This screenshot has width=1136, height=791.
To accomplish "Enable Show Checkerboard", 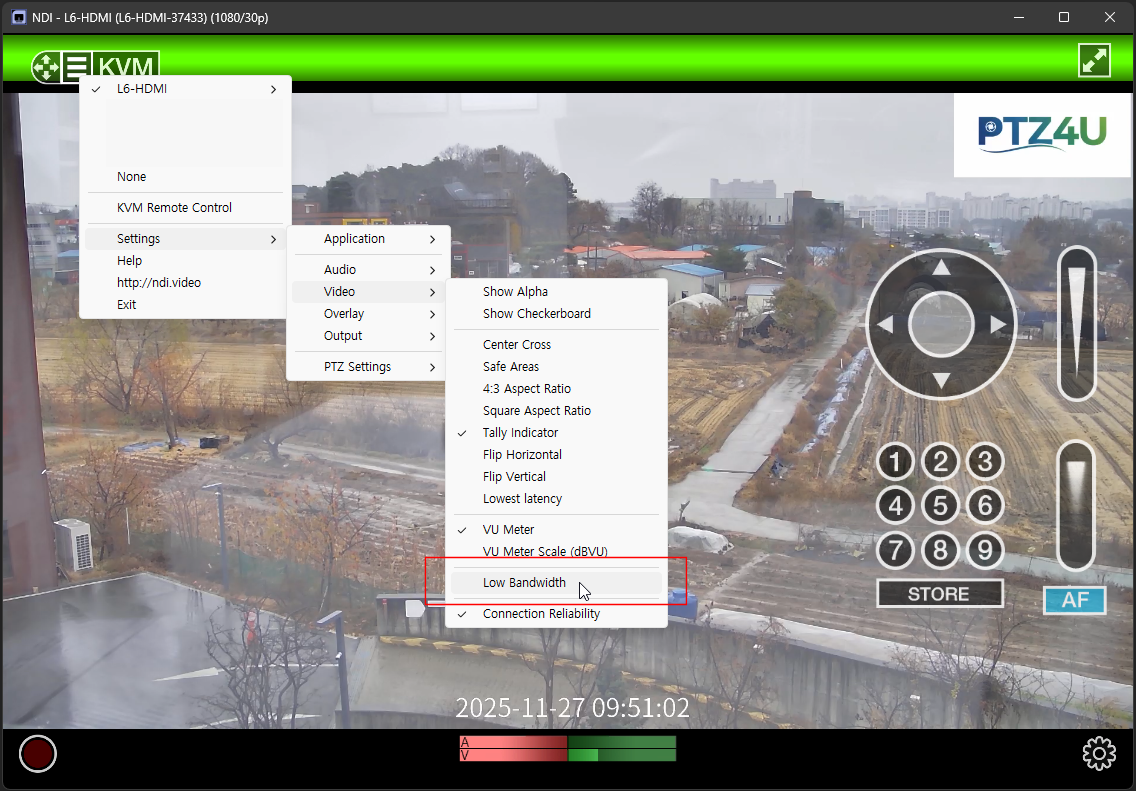I will [556, 314].
